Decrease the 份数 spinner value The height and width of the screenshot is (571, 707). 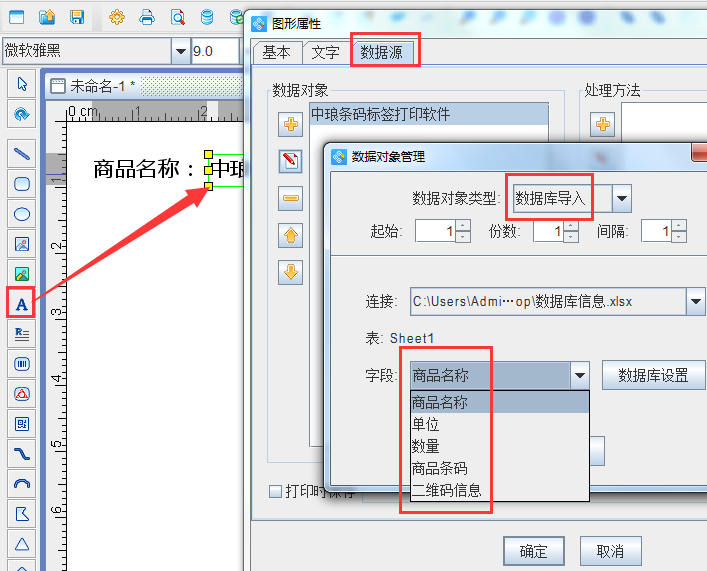click(x=571, y=237)
